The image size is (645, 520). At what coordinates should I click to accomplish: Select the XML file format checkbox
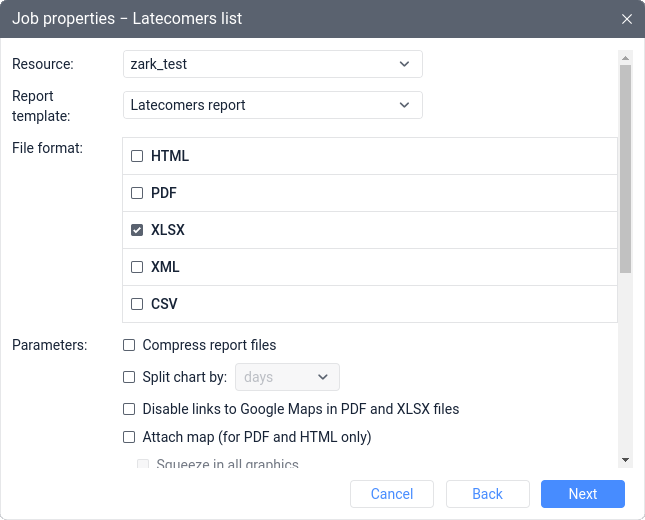click(x=137, y=267)
